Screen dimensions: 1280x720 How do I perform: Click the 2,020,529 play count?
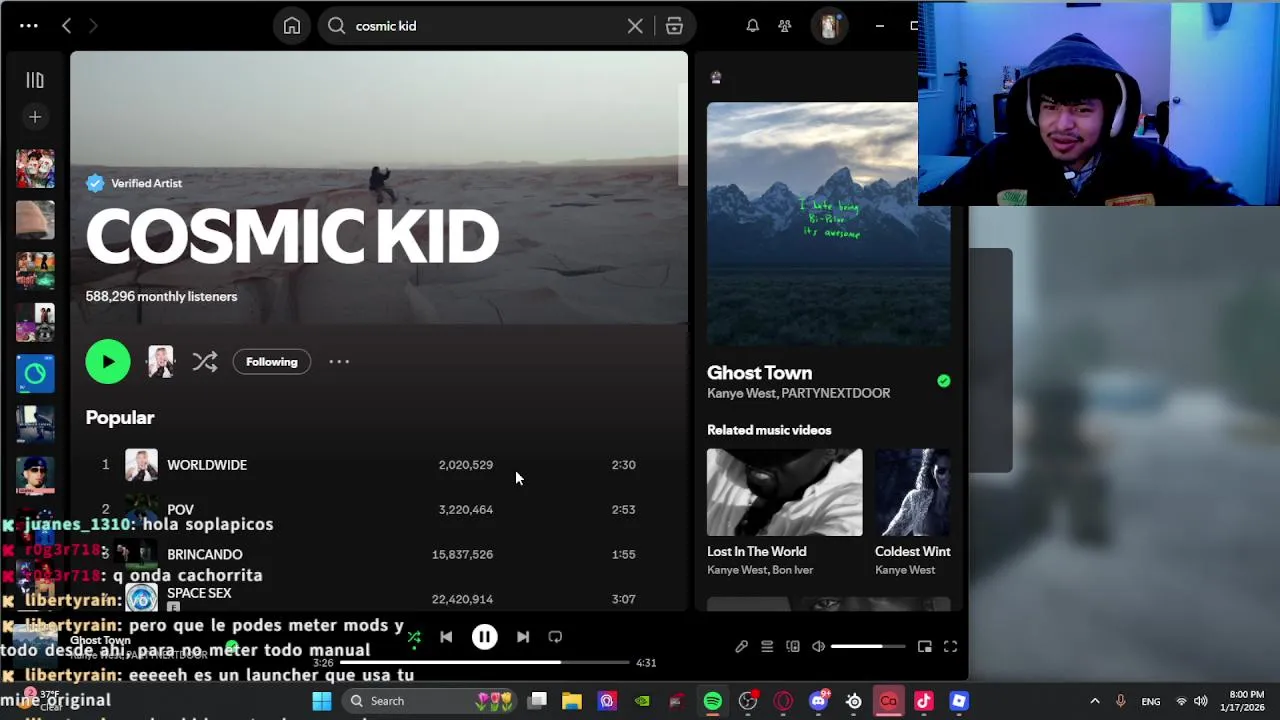coord(465,465)
